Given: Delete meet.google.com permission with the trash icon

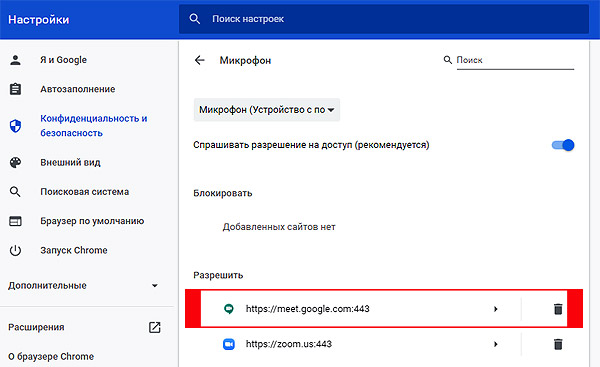Looking at the screenshot, I should 558,308.
